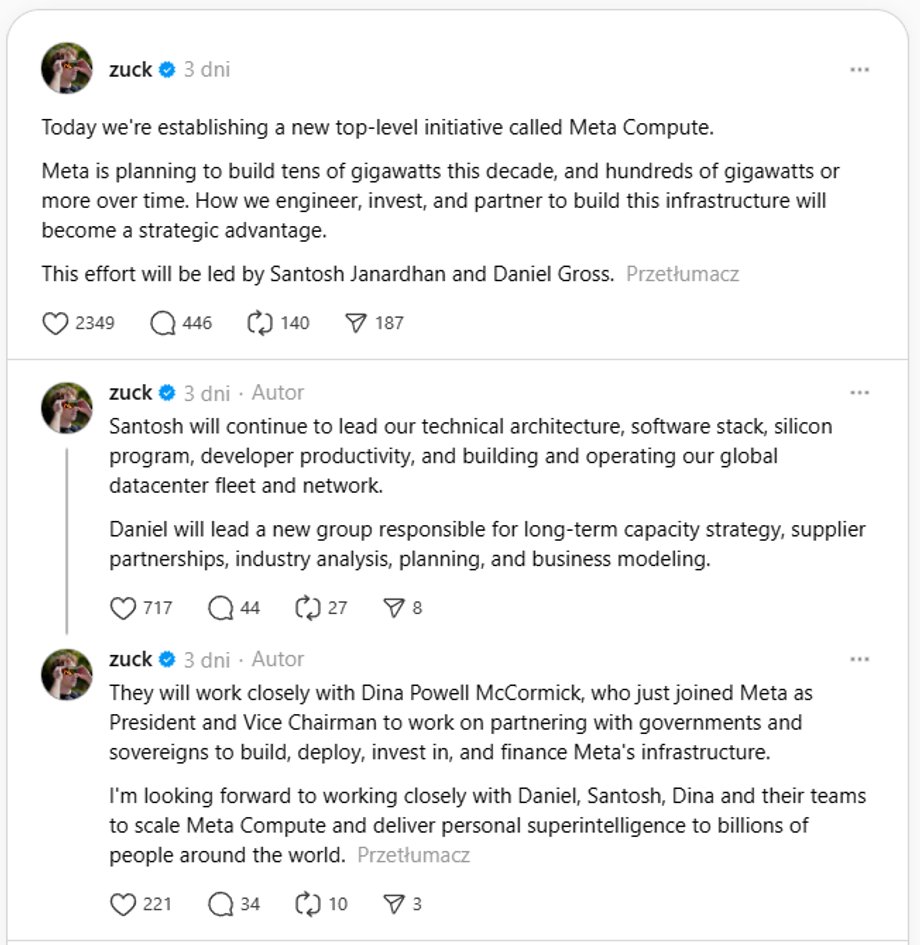Open the more options menu on the last post
The height and width of the screenshot is (945, 920).
point(859,659)
